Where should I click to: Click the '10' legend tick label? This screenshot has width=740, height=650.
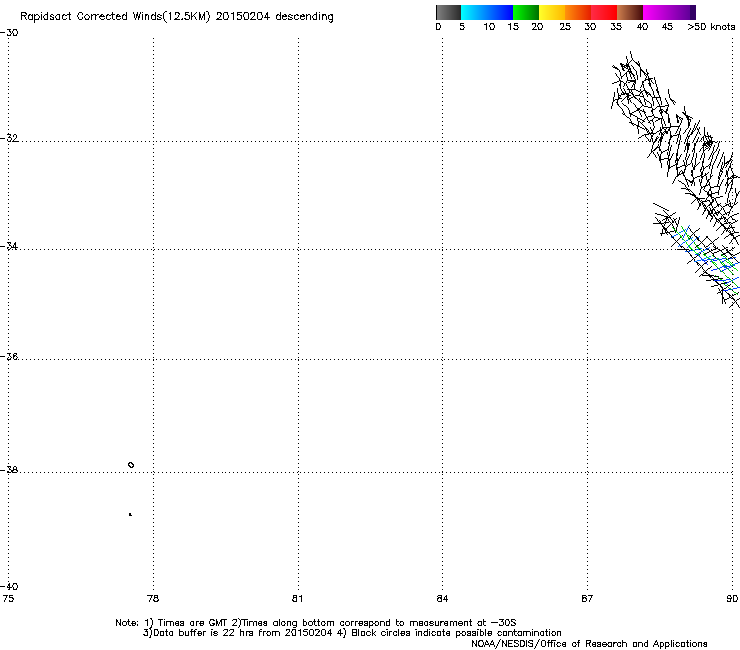coord(489,27)
